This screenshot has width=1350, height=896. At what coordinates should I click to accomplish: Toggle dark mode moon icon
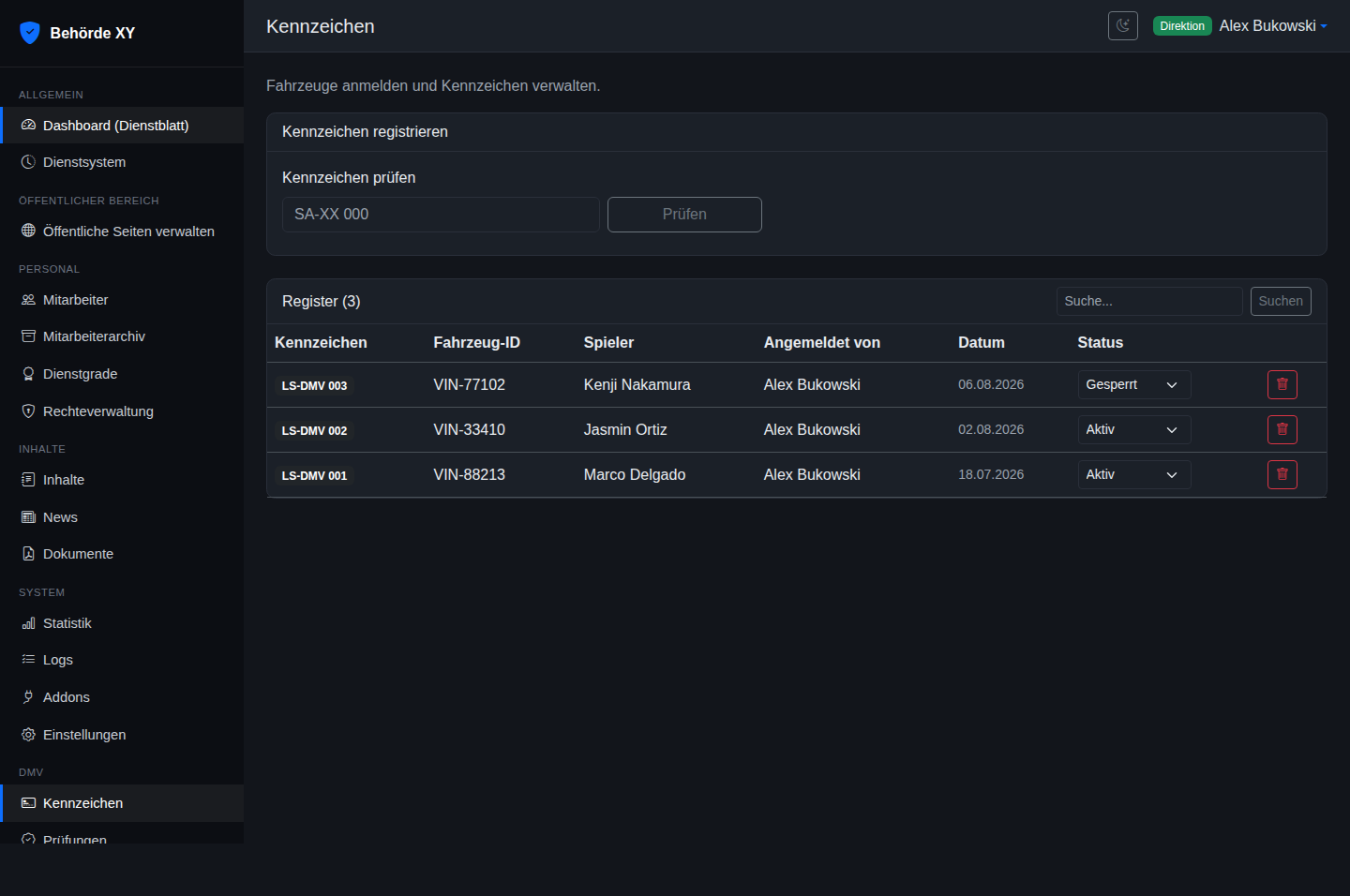point(1123,26)
